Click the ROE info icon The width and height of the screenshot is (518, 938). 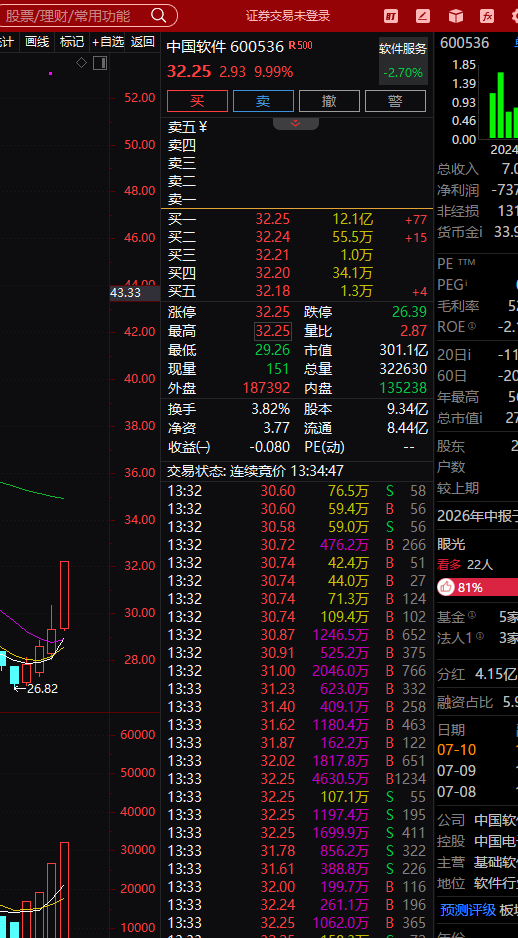pos(473,326)
